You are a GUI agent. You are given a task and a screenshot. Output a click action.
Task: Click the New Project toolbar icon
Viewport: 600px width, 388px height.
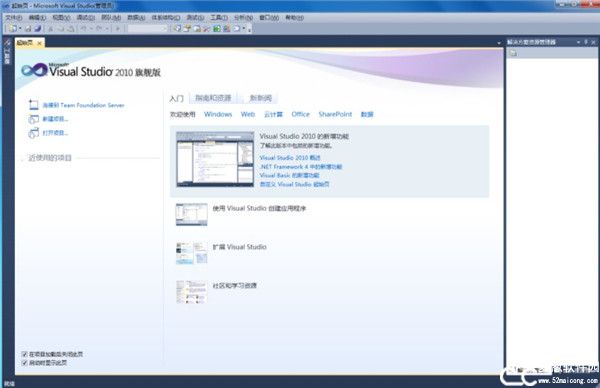12,28
